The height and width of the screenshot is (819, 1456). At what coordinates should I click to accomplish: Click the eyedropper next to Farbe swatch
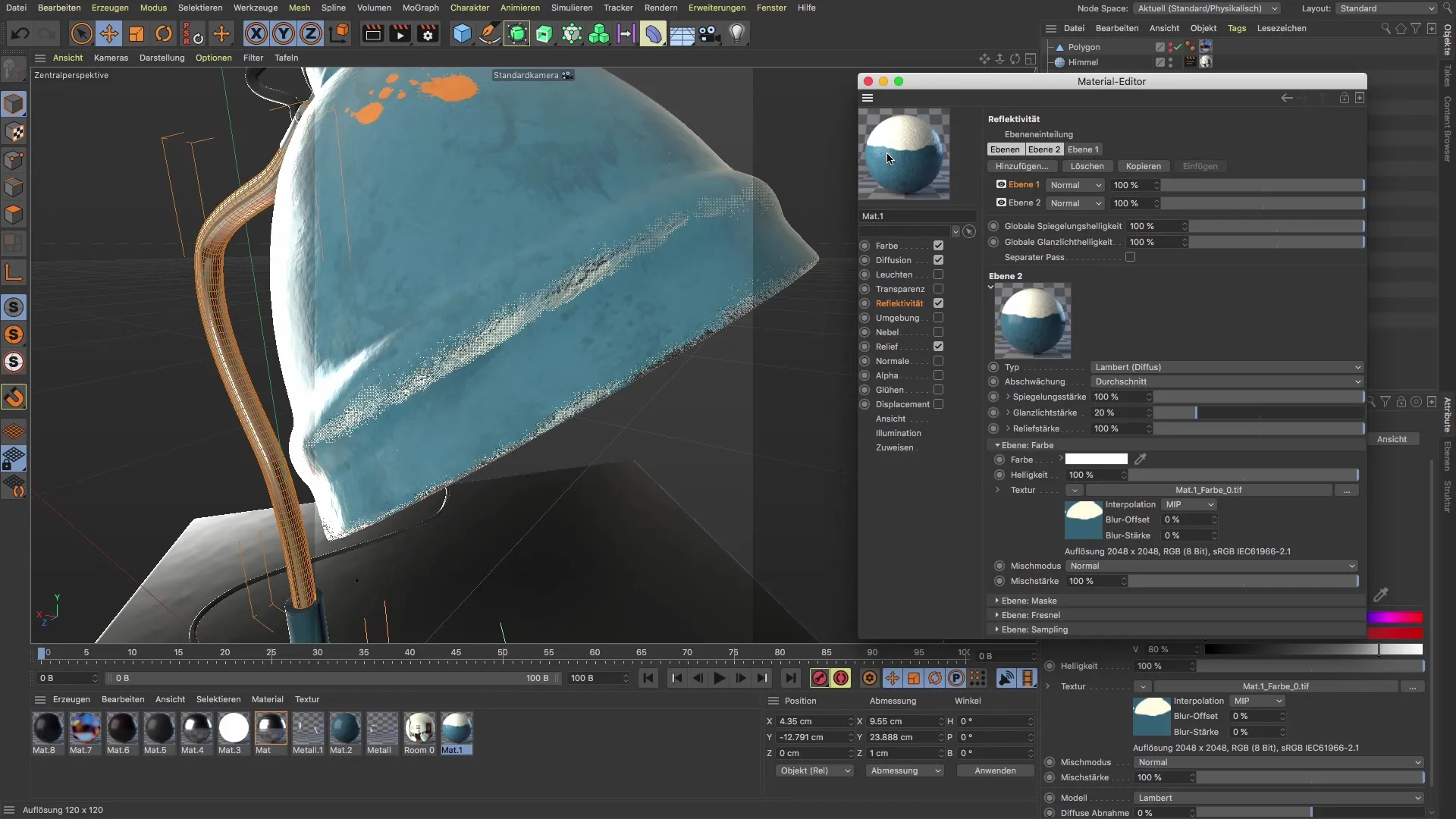tap(1141, 459)
